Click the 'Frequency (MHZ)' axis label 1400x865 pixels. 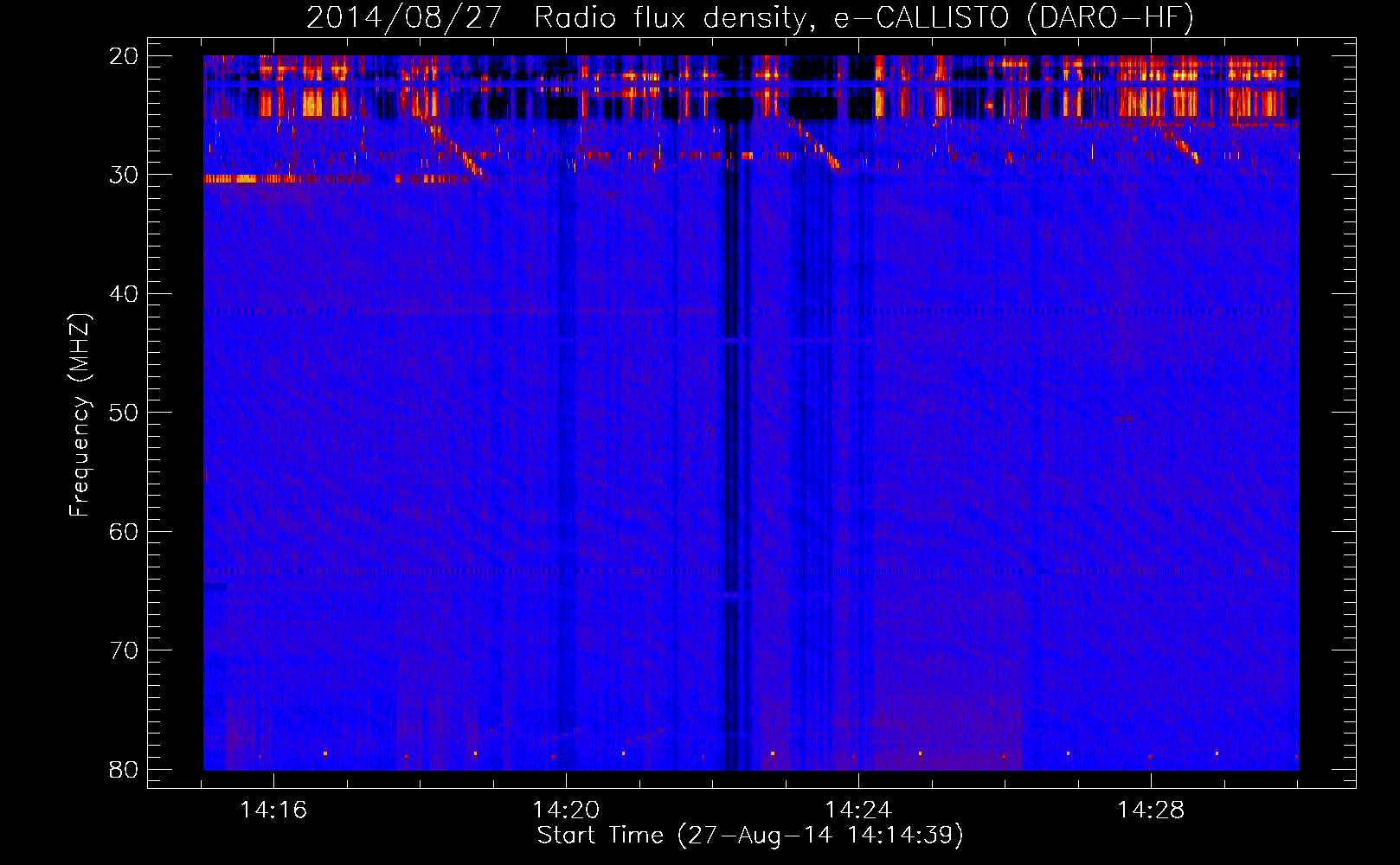(x=80, y=414)
